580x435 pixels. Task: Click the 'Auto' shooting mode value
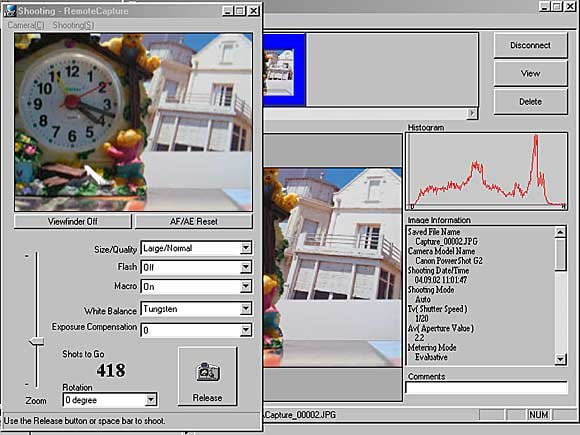423,299
